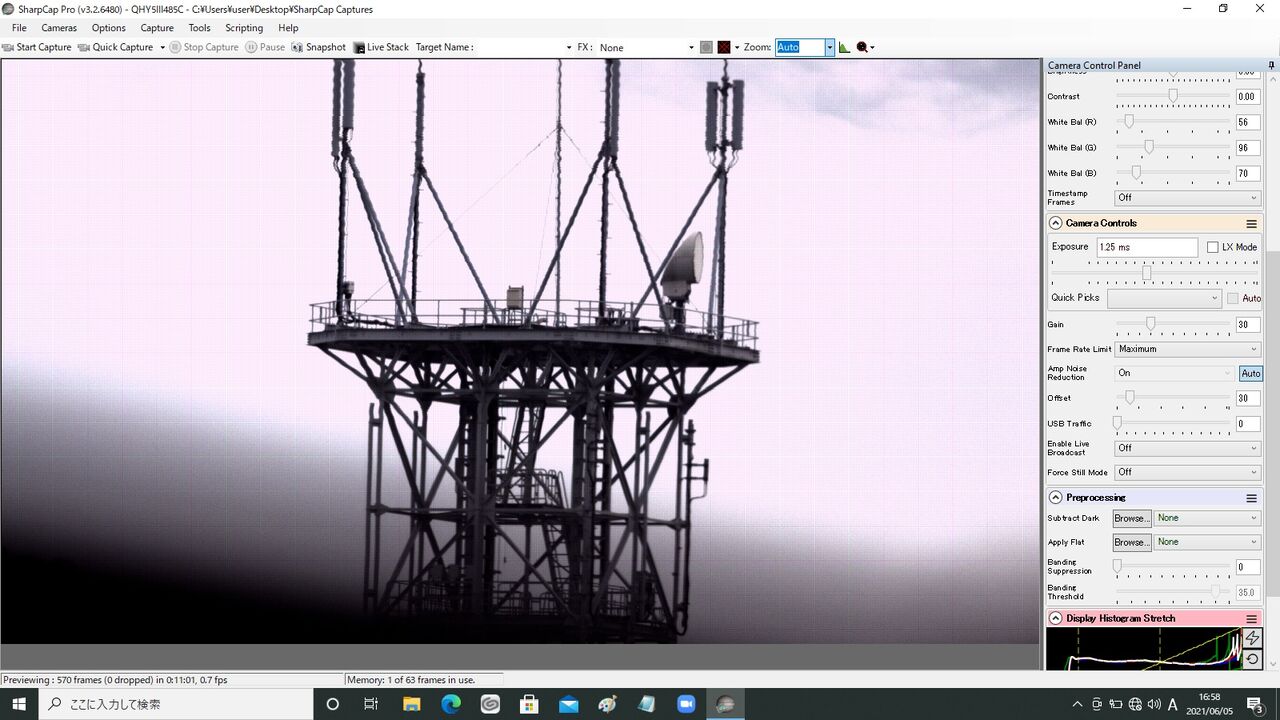Show hidden system tray icons

(1077, 704)
